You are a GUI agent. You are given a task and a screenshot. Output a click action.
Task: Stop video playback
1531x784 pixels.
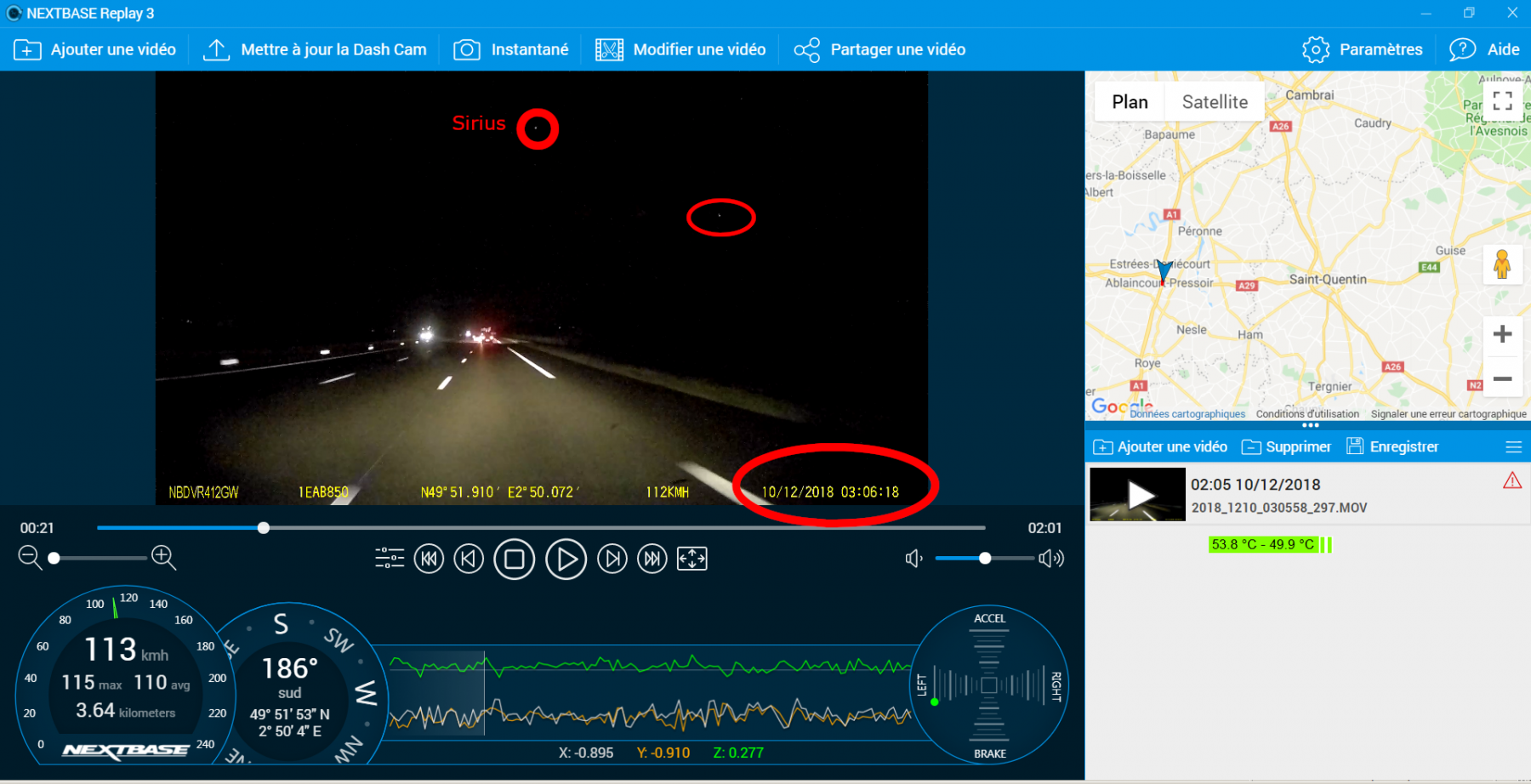515,560
